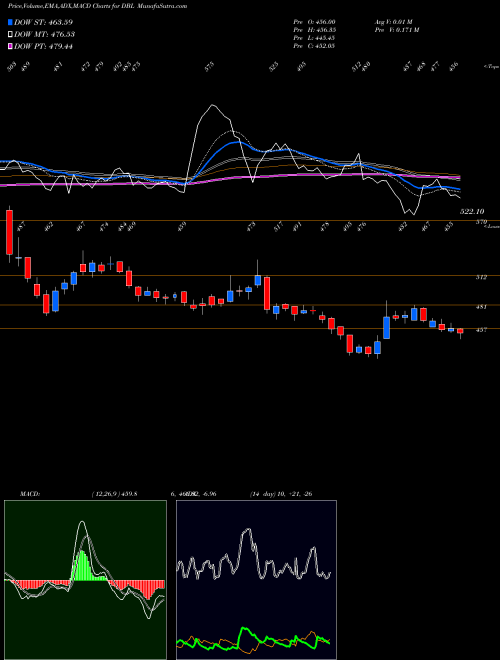Screen dimensions: 500x660
Task: Click the DOW PT: 479.44 label
Action: pyautogui.click(x=43, y=46)
